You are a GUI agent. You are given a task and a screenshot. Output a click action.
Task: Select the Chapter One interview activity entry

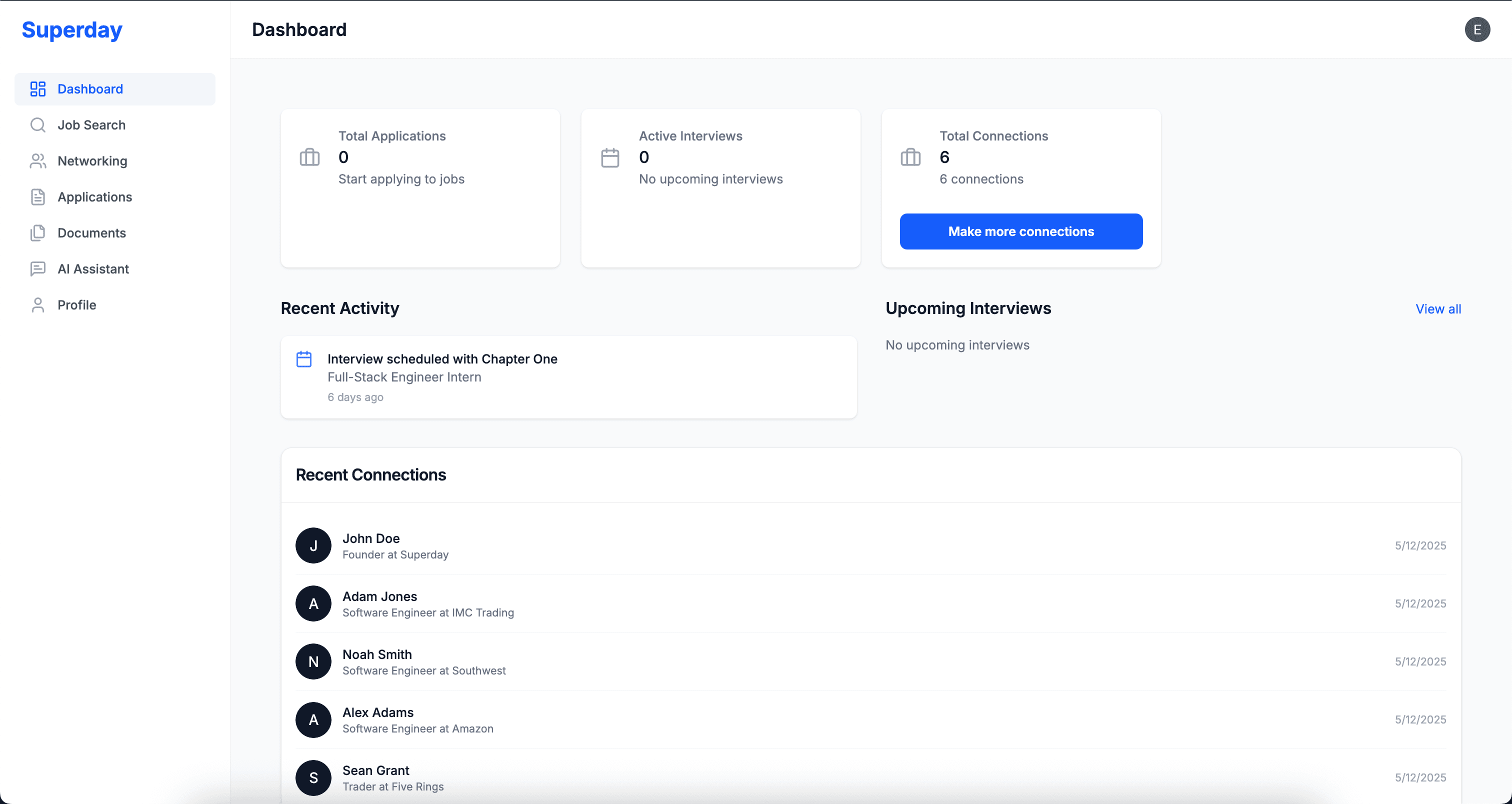[x=568, y=377]
